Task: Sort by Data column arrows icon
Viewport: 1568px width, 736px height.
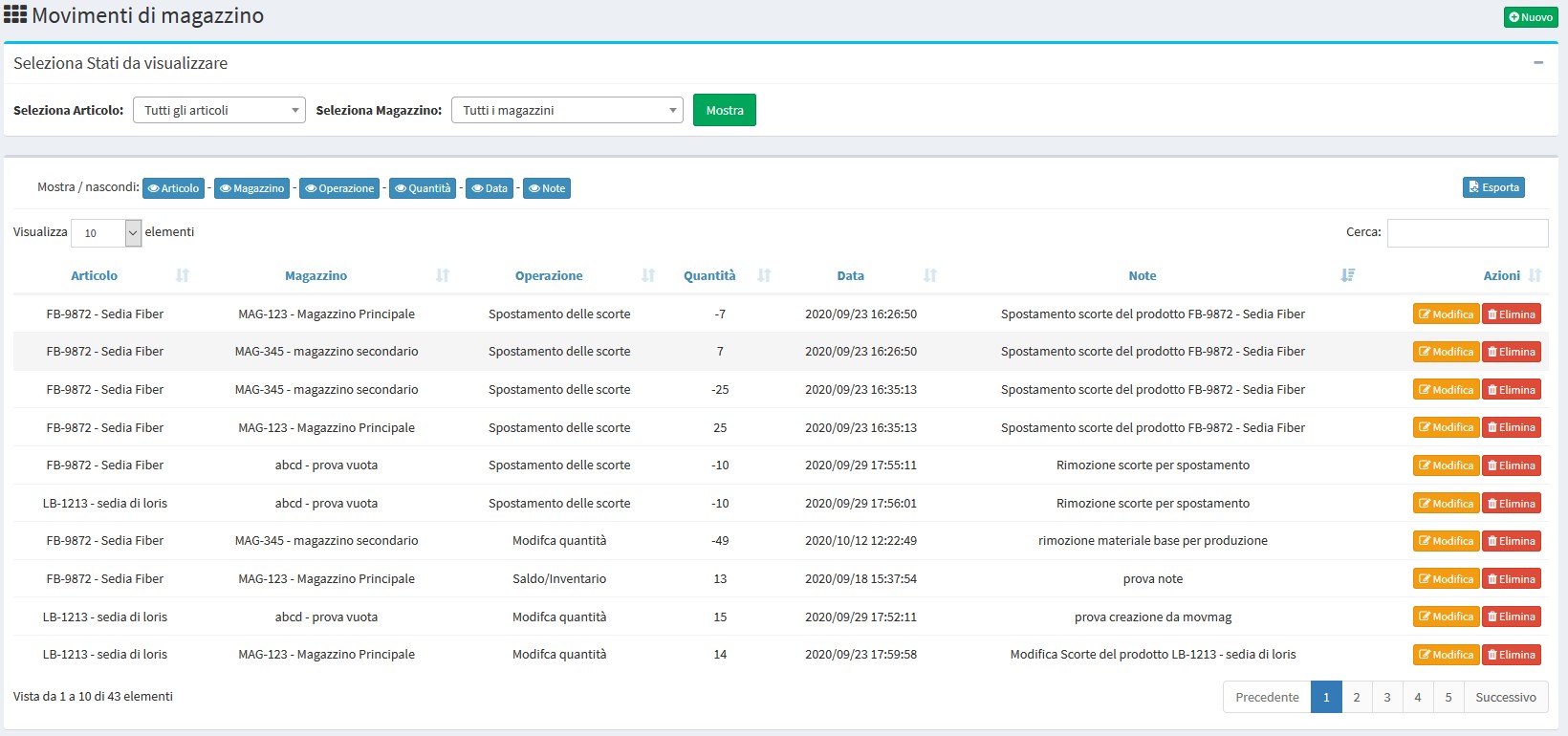Action: [x=930, y=275]
